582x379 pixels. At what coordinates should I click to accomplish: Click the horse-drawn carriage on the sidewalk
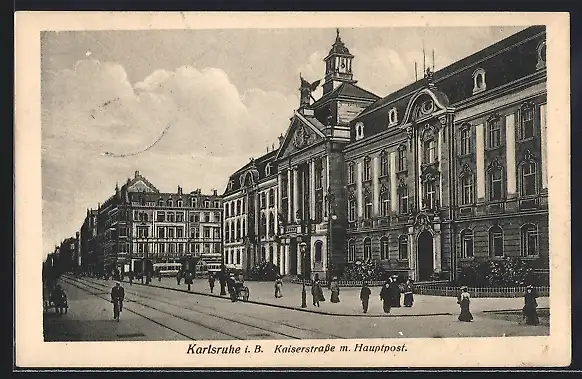pos(238,288)
